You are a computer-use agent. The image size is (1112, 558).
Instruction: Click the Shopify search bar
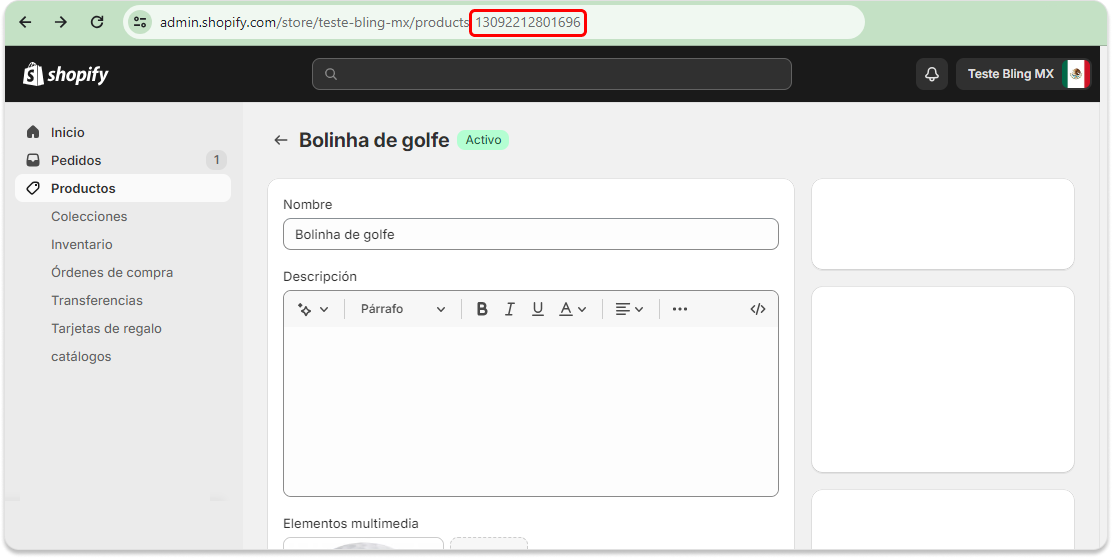[552, 74]
